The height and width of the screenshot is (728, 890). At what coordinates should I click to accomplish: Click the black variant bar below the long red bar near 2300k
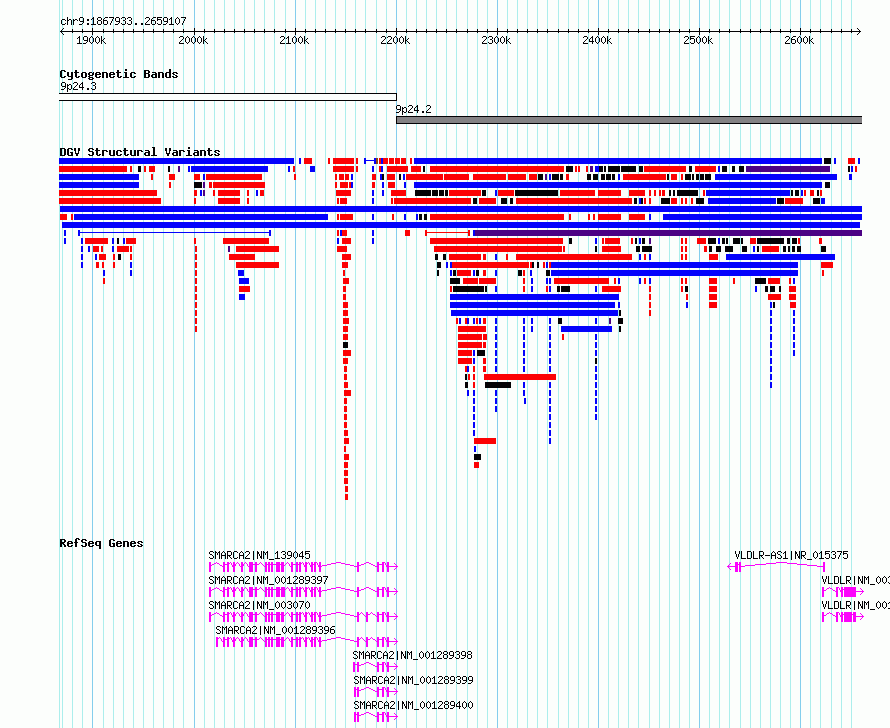pyautogui.click(x=498, y=385)
